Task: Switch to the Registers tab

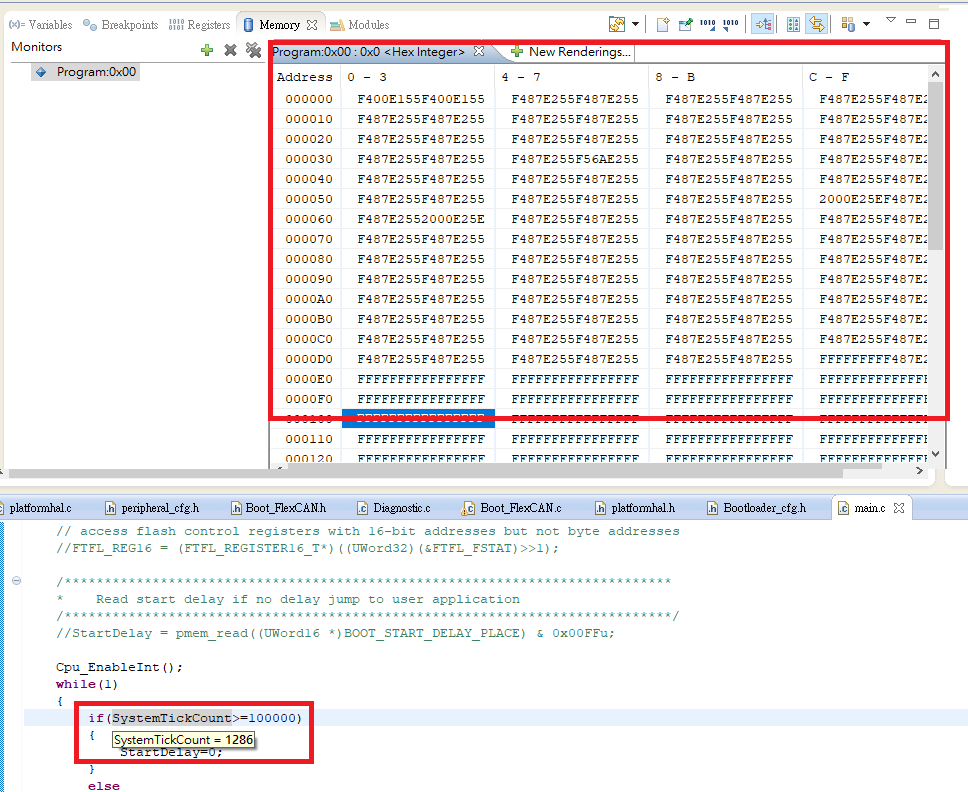Action: coord(199,25)
